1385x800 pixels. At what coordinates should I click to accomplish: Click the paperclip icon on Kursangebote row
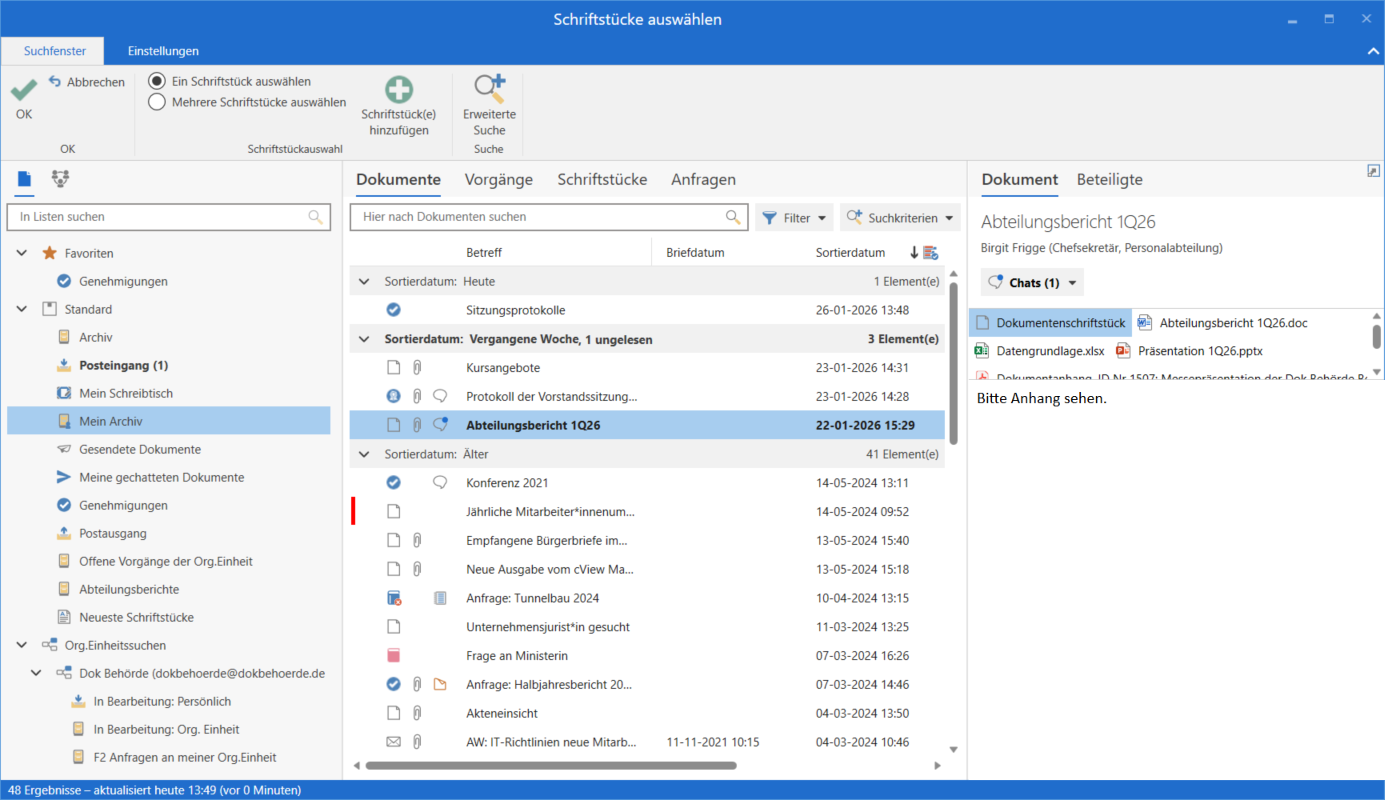(417, 368)
